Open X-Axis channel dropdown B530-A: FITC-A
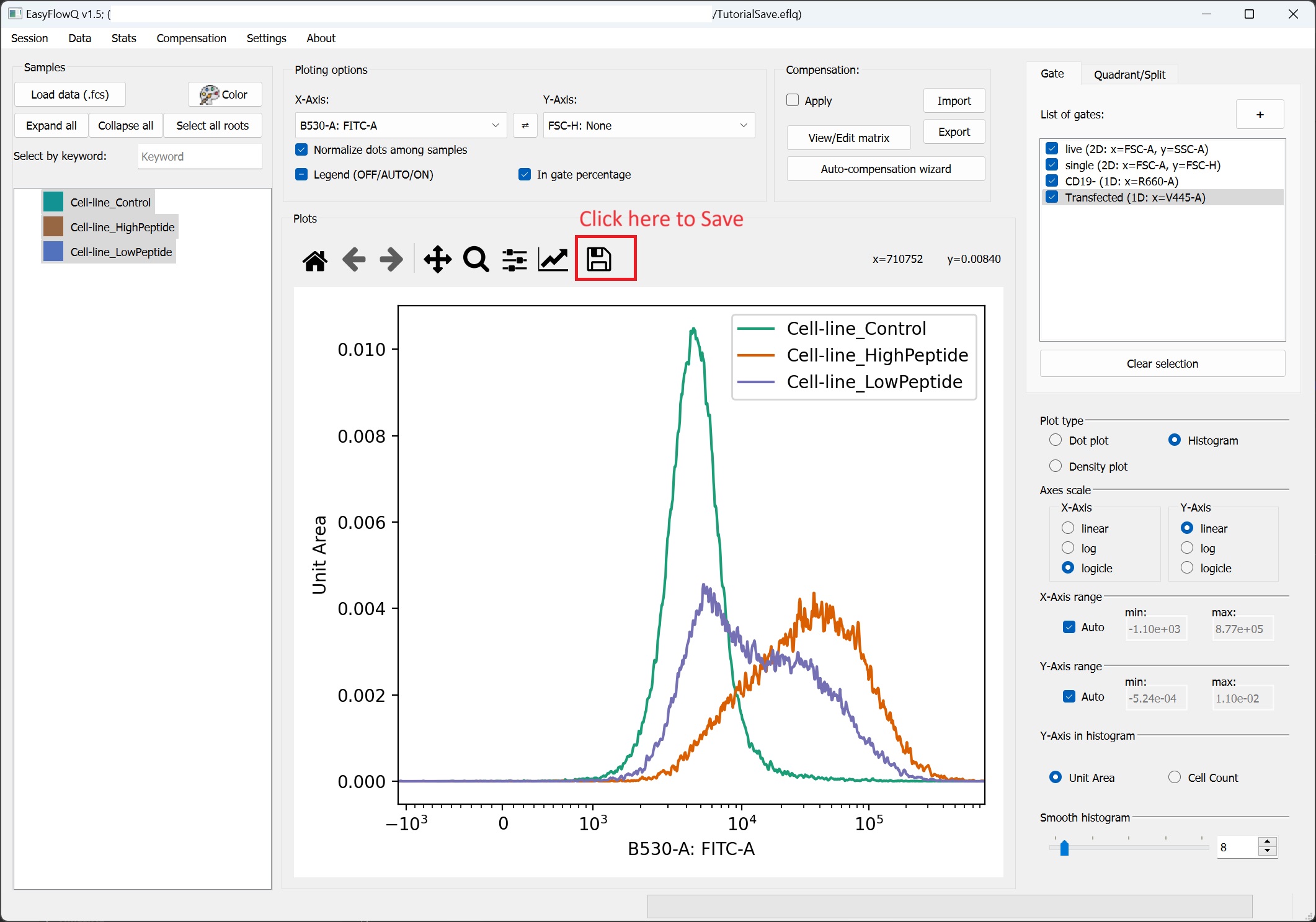The width and height of the screenshot is (1316, 922). coord(401,126)
